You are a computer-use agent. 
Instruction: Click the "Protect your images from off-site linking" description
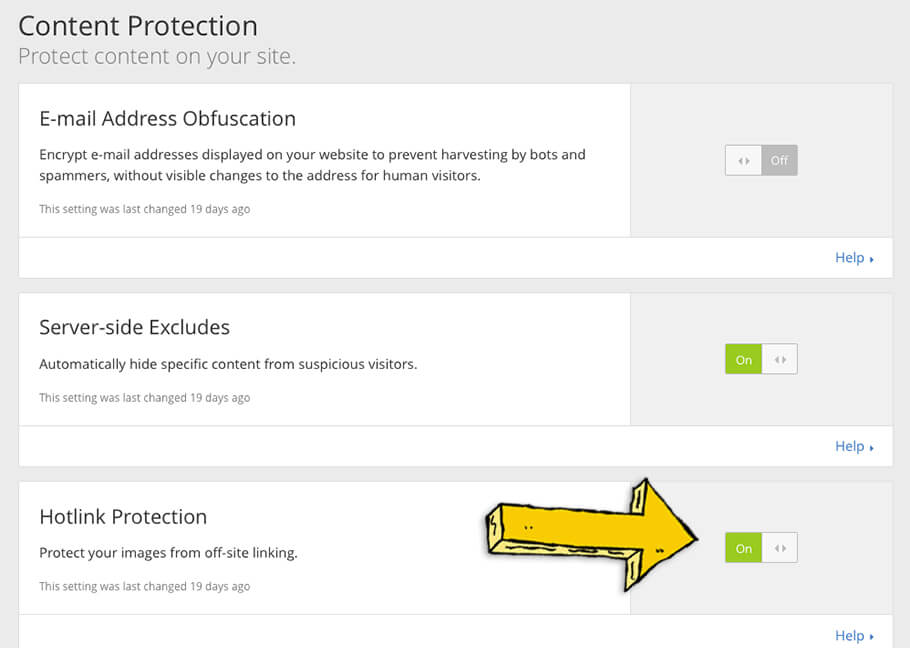[x=168, y=552]
